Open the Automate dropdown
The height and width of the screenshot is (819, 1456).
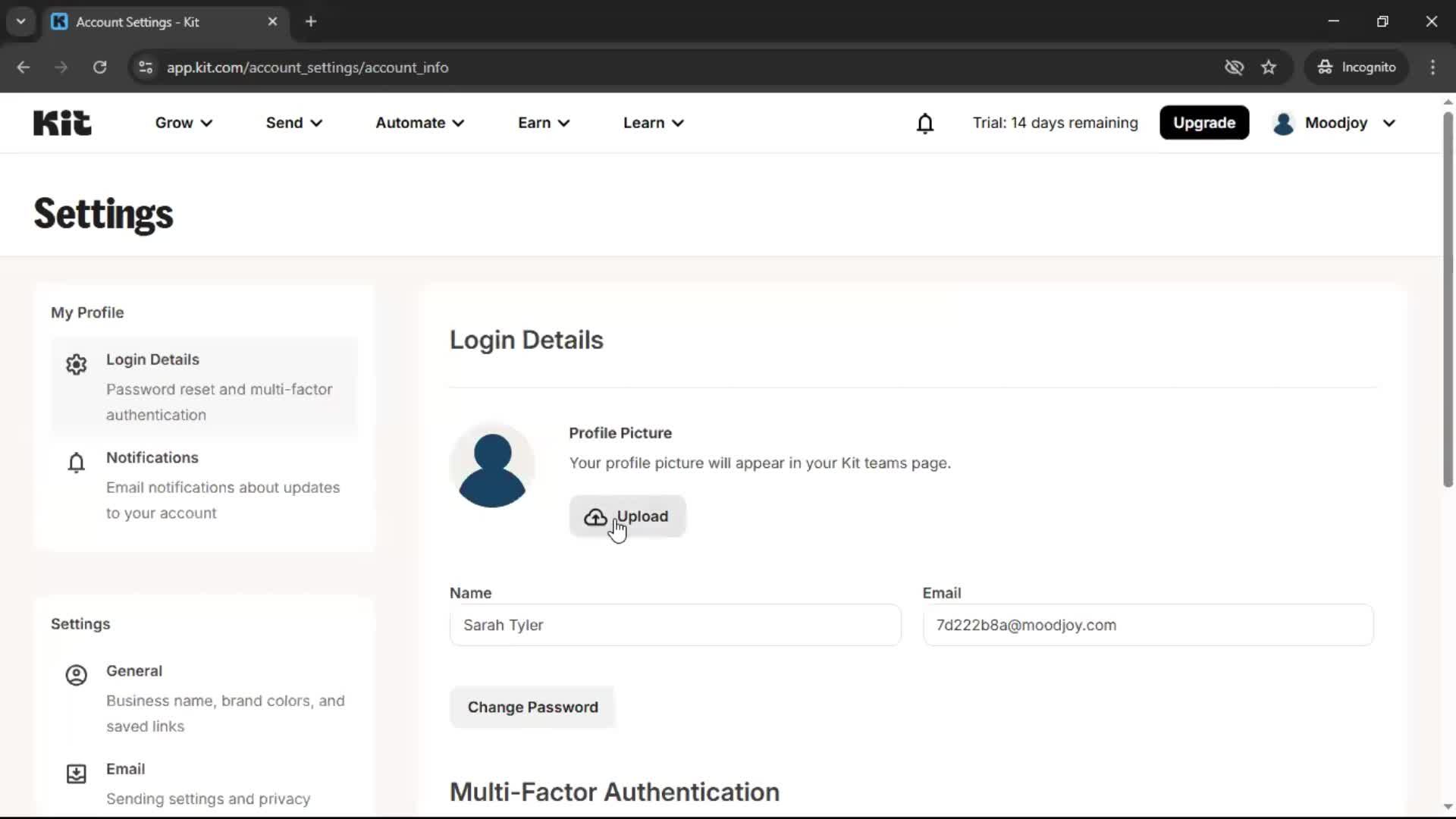pyautogui.click(x=419, y=123)
